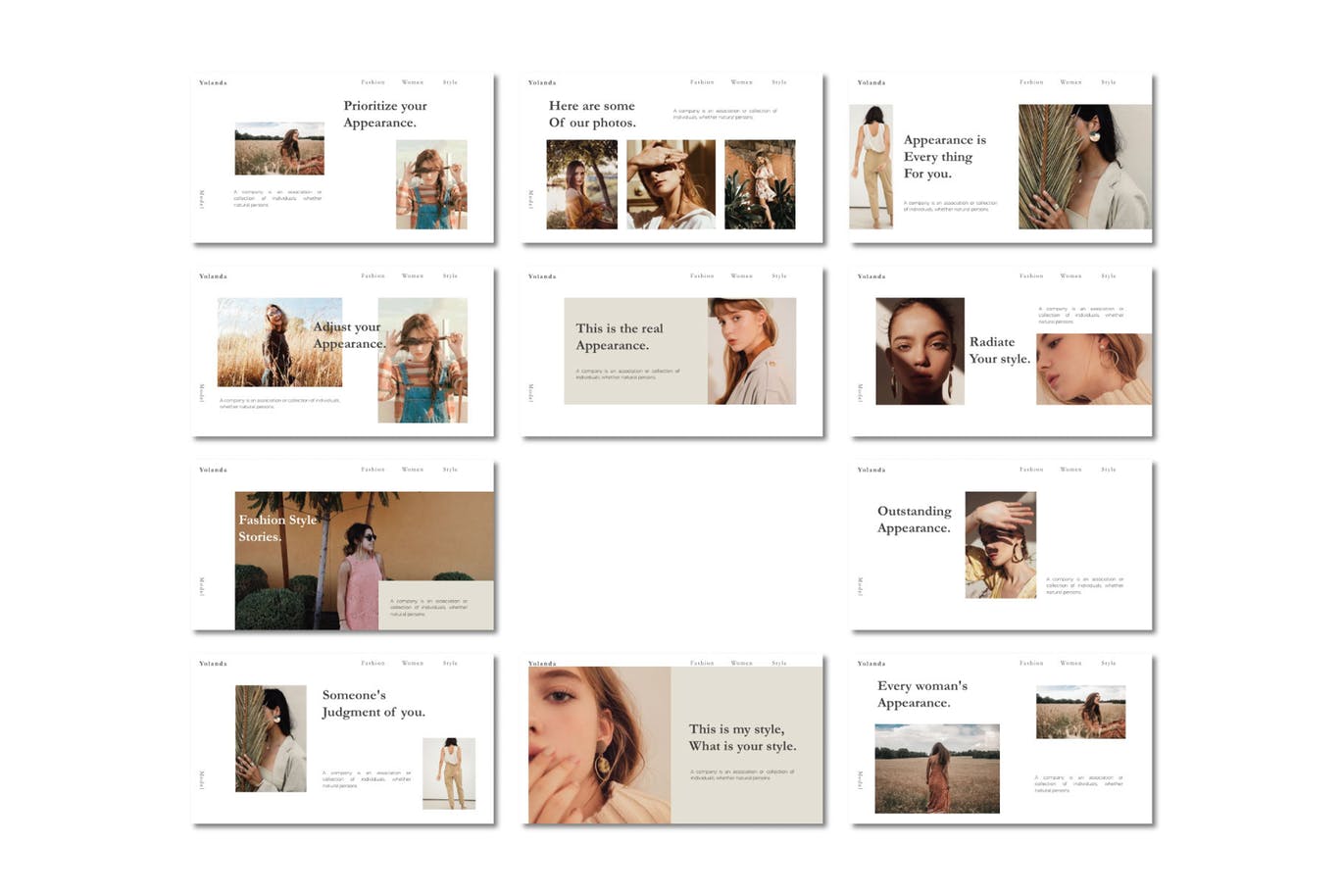Select 'This is my style, What is your style' text
Viewport: 1343px width, 896px height.
pyautogui.click(x=741, y=737)
